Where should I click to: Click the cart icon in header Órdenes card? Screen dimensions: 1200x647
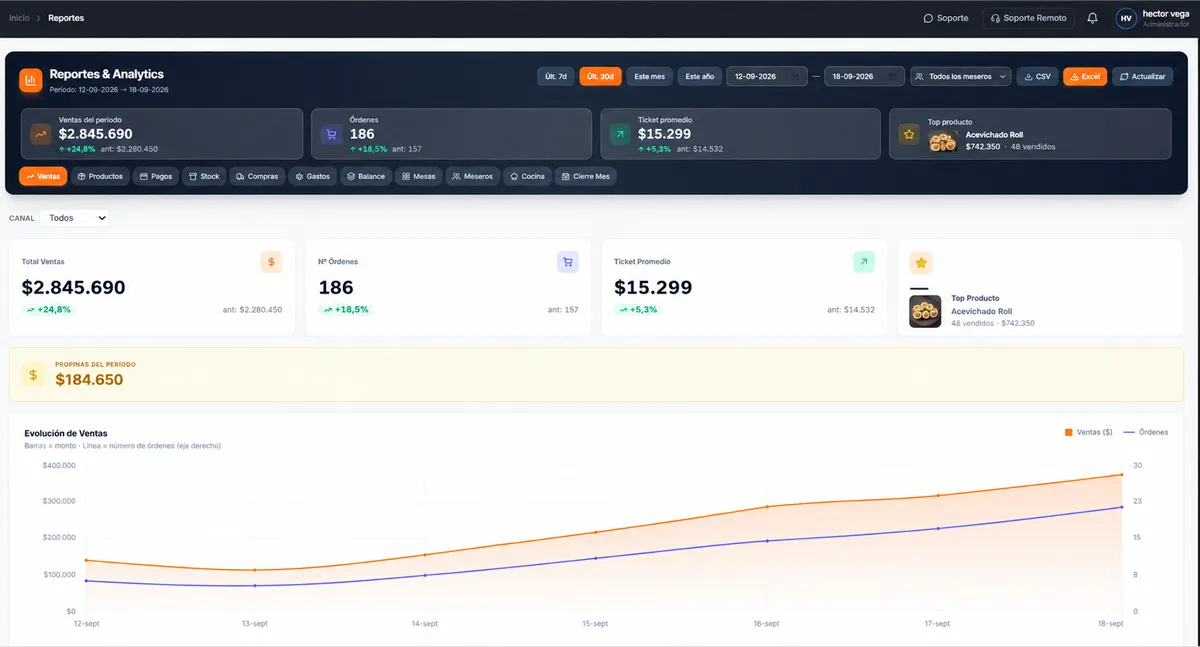pyautogui.click(x=332, y=133)
